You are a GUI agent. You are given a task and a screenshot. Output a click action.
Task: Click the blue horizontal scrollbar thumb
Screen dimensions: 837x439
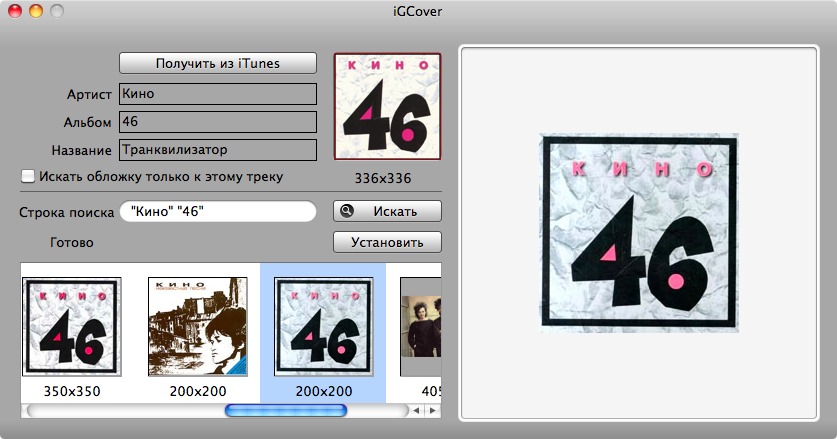[x=286, y=411]
